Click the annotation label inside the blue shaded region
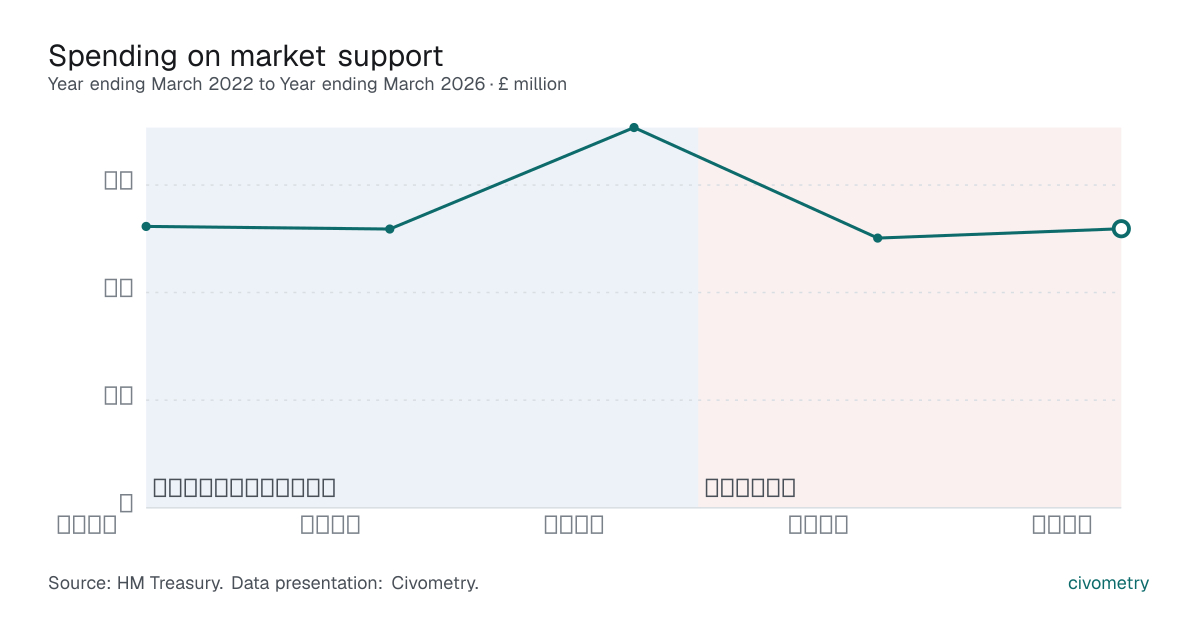The width and height of the screenshot is (1200, 630). pyautogui.click(x=244, y=488)
